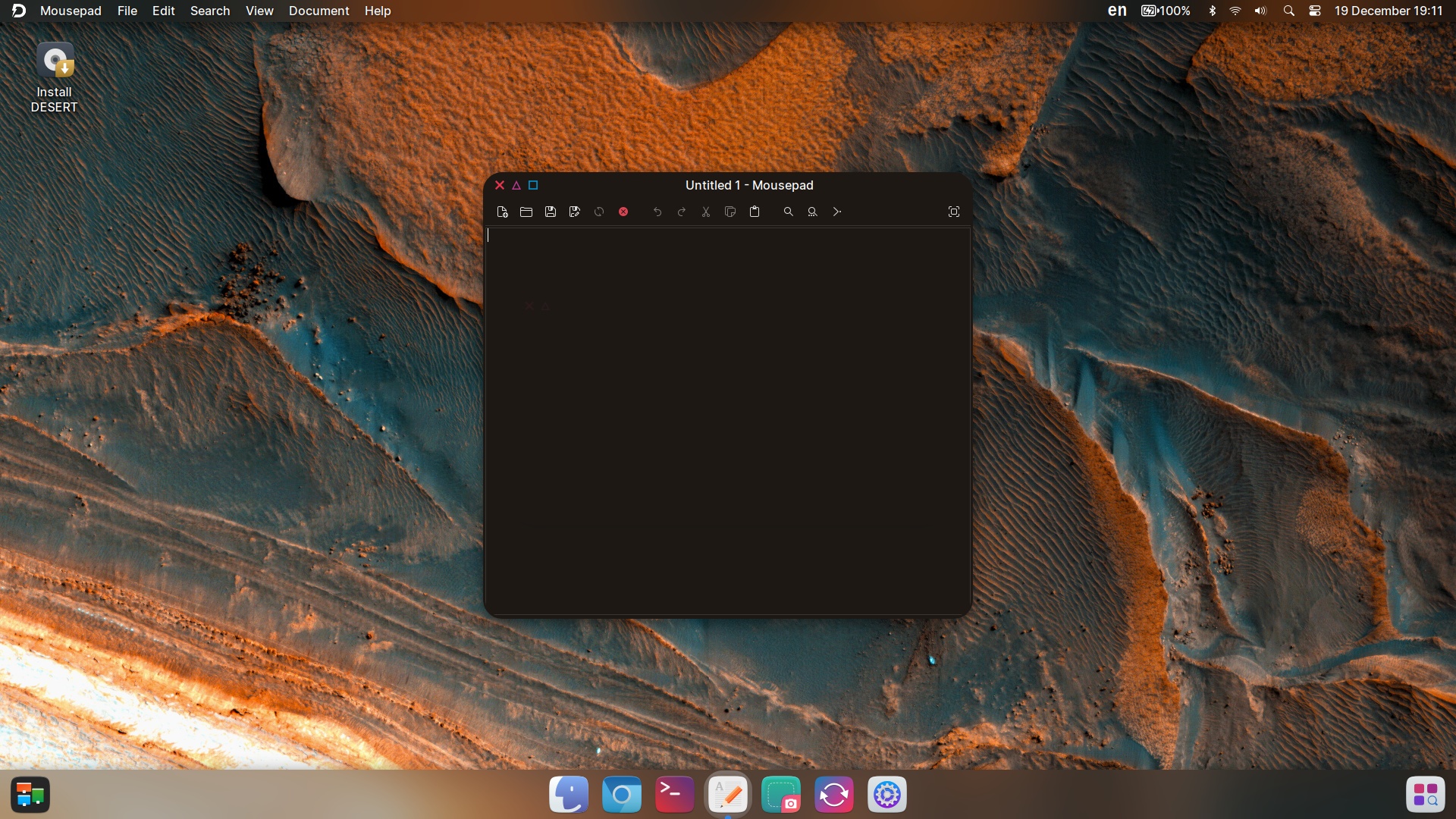
Task: Open the en keyboard layout selector
Action: tap(1117, 11)
